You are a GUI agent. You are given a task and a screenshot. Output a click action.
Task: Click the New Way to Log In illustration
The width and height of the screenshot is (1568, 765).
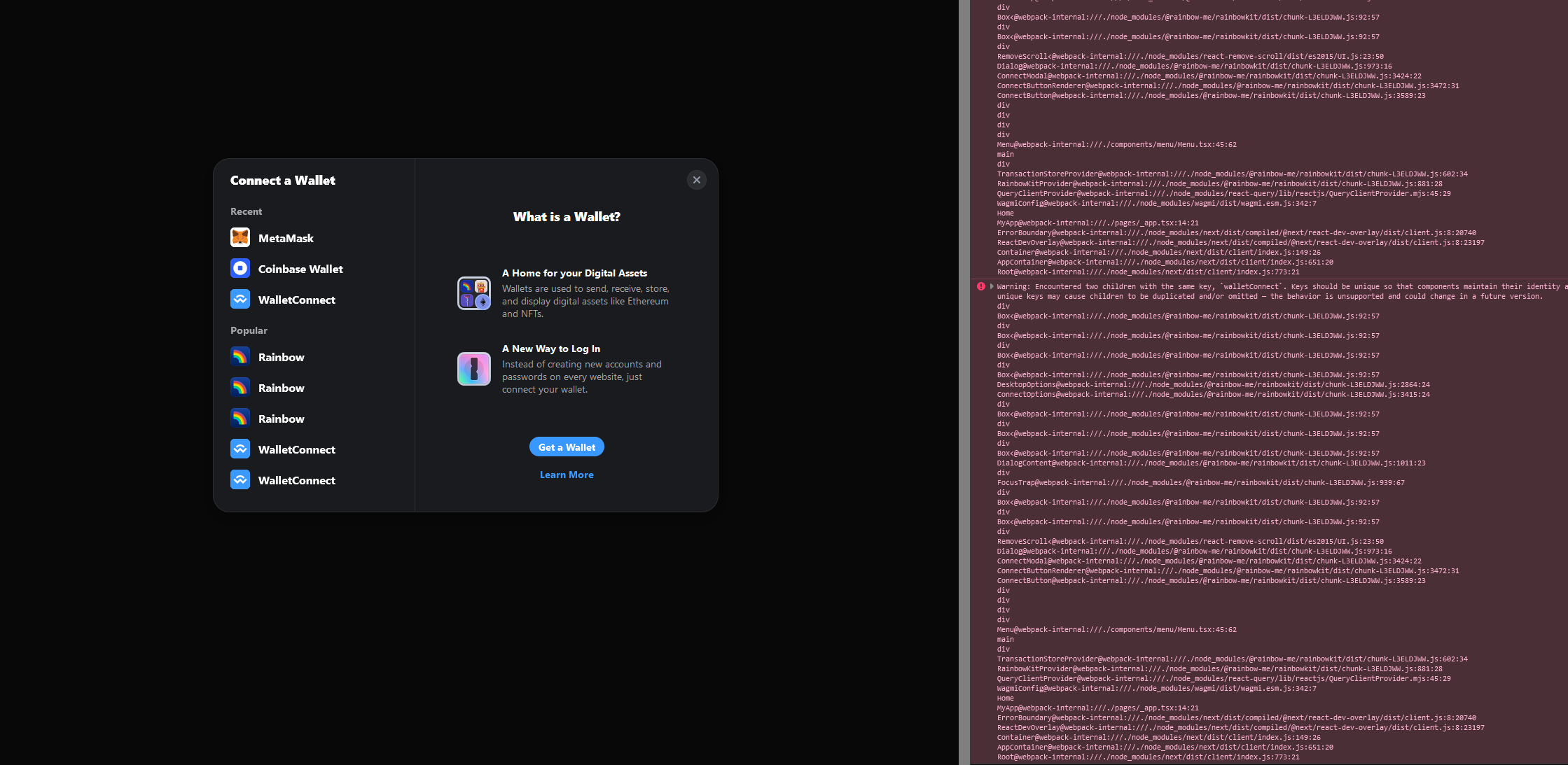474,369
